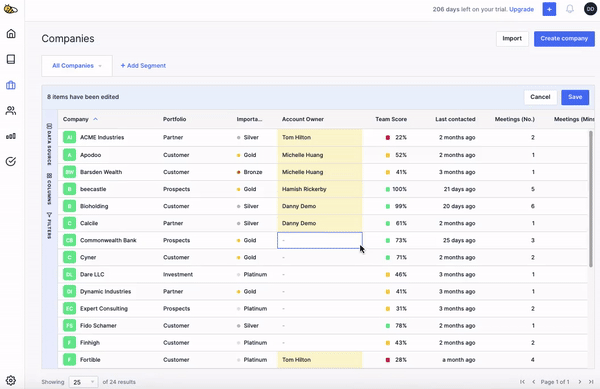Image resolution: width=600 pixels, height=389 pixels.
Task: Open the settings gear icon
Action: tap(11, 381)
